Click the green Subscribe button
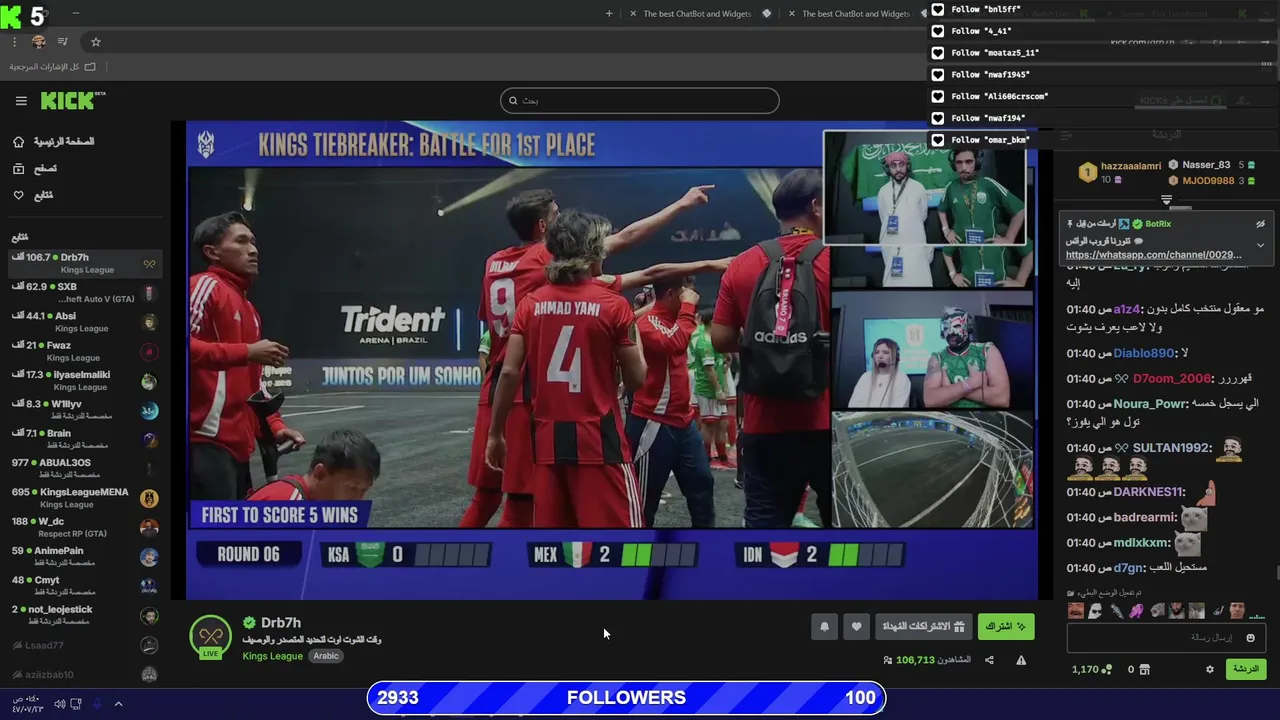This screenshot has height=720, width=1280. [1006, 627]
